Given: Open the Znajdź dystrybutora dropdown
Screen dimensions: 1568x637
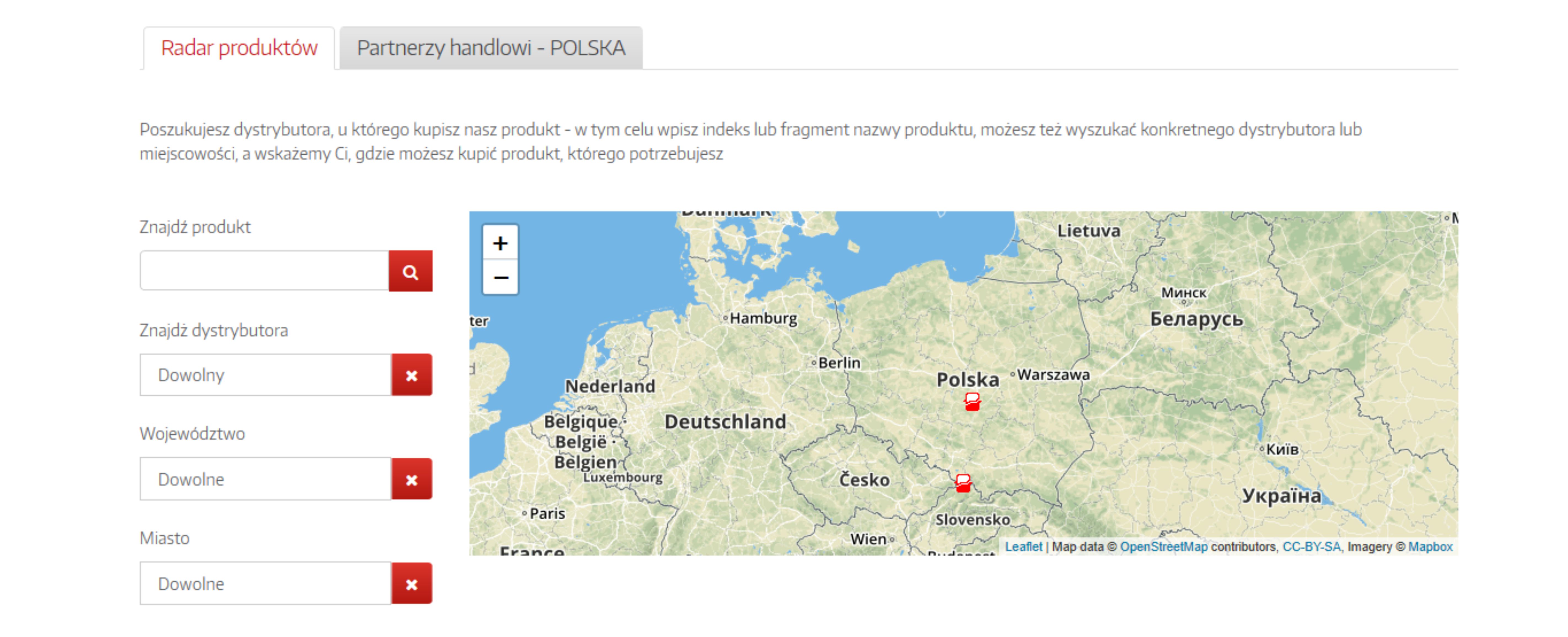Looking at the screenshot, I should 265,375.
